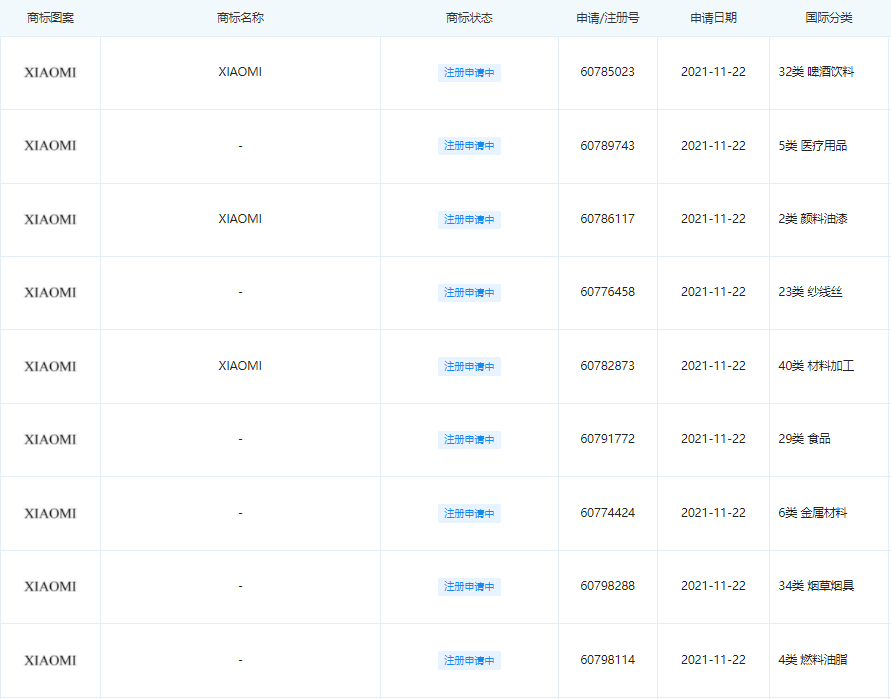Select registration number 60798288

(607, 586)
